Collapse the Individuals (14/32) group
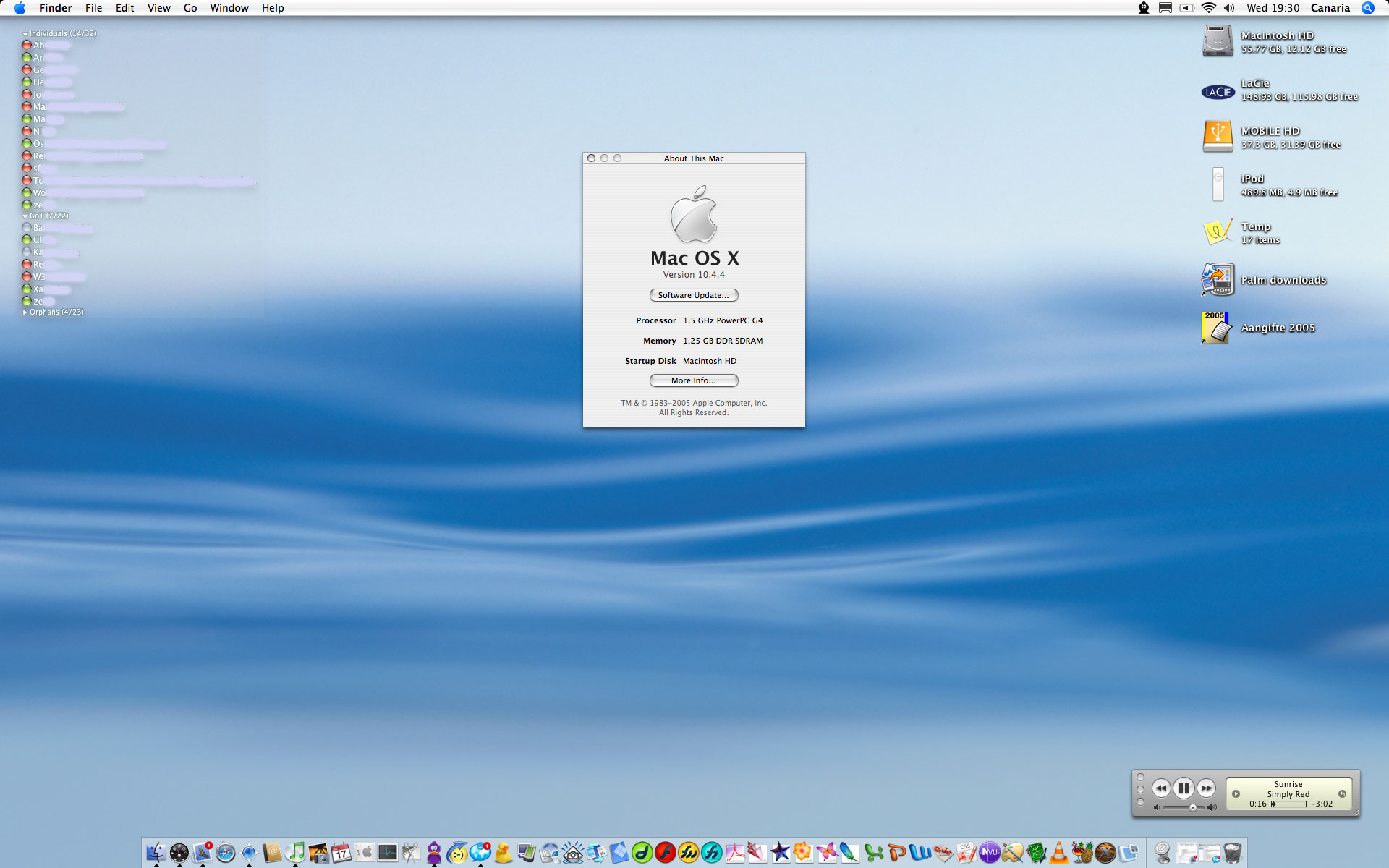1389x868 pixels. (x=25, y=34)
